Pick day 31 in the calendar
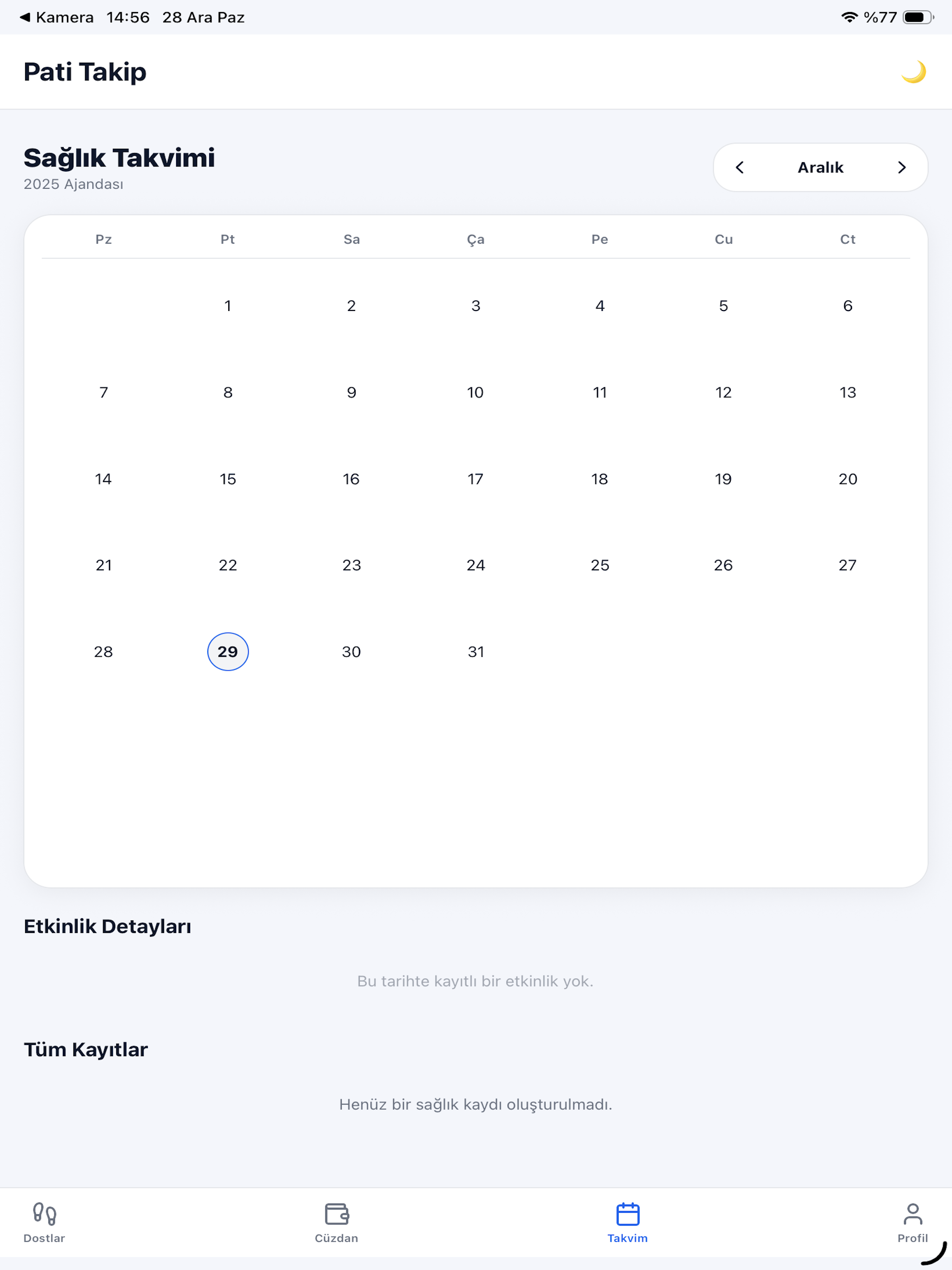 (476, 652)
